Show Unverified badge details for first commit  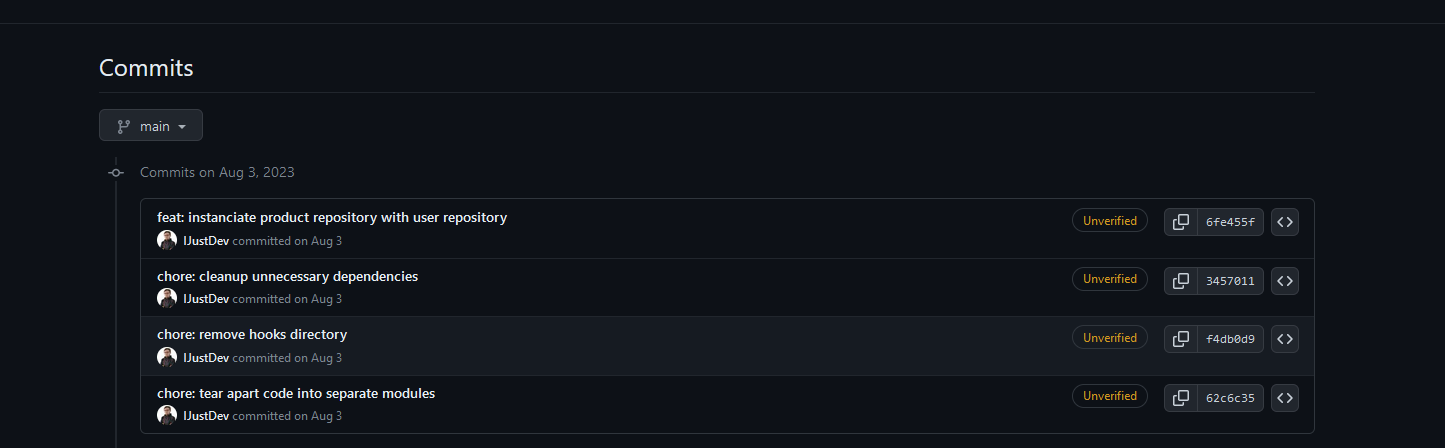tap(1110, 221)
